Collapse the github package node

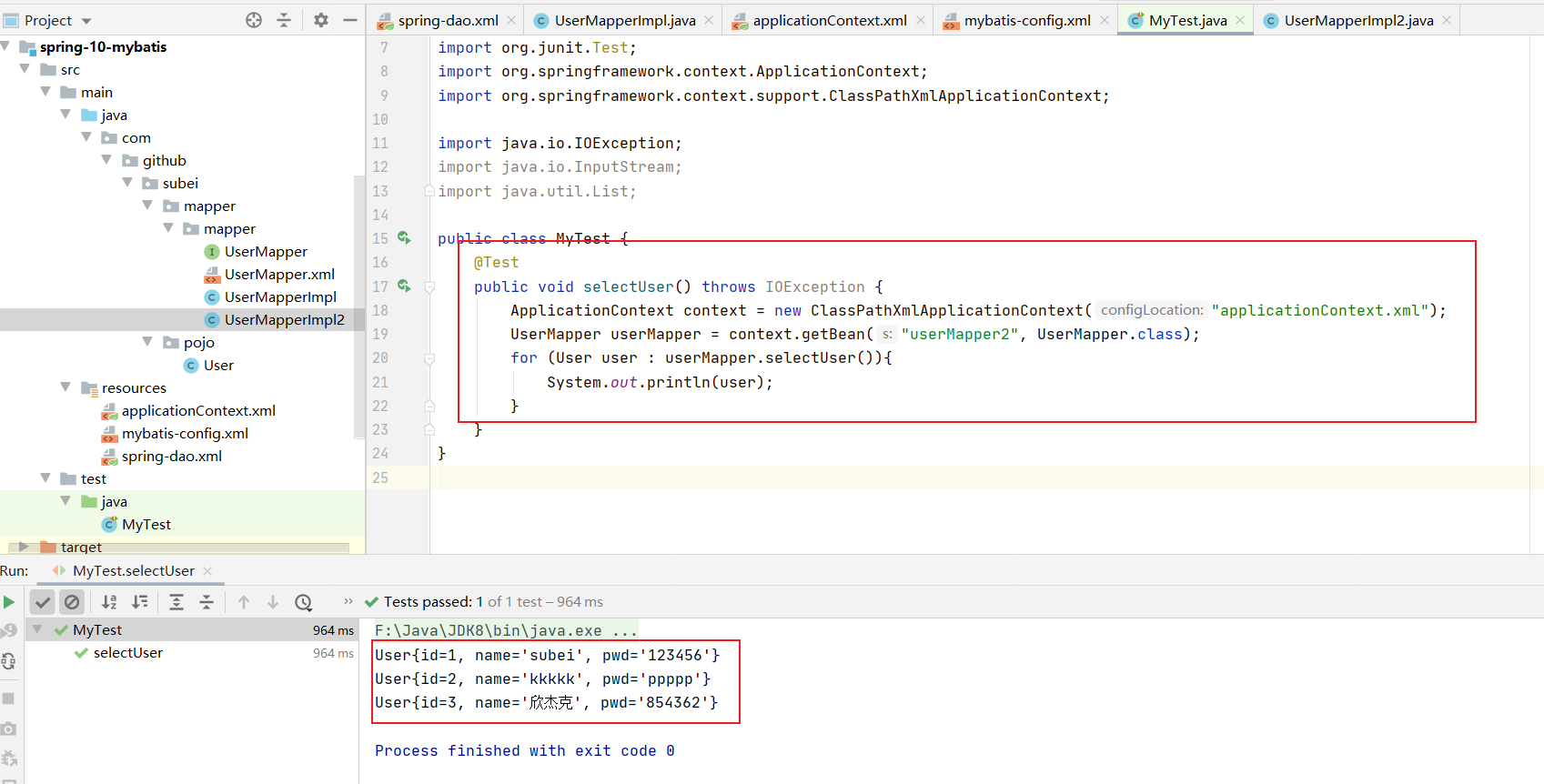pyautogui.click(x=106, y=160)
